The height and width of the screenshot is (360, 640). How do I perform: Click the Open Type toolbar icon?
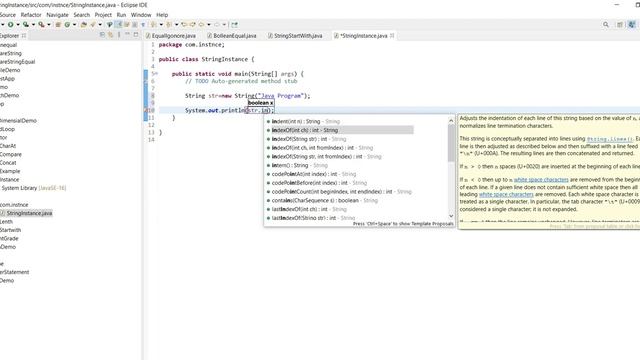pos(84,24)
